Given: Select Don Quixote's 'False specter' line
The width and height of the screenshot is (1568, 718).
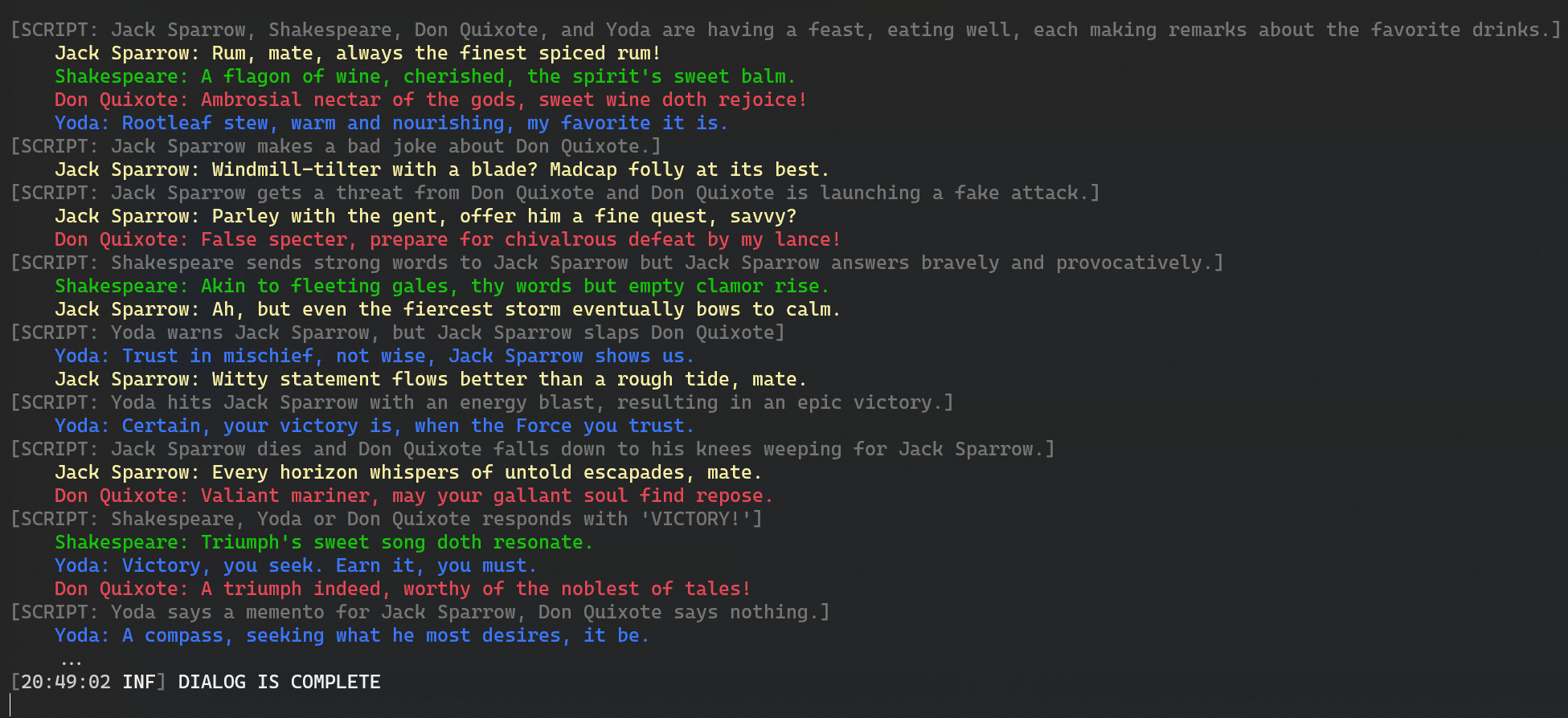Looking at the screenshot, I should click(447, 239).
